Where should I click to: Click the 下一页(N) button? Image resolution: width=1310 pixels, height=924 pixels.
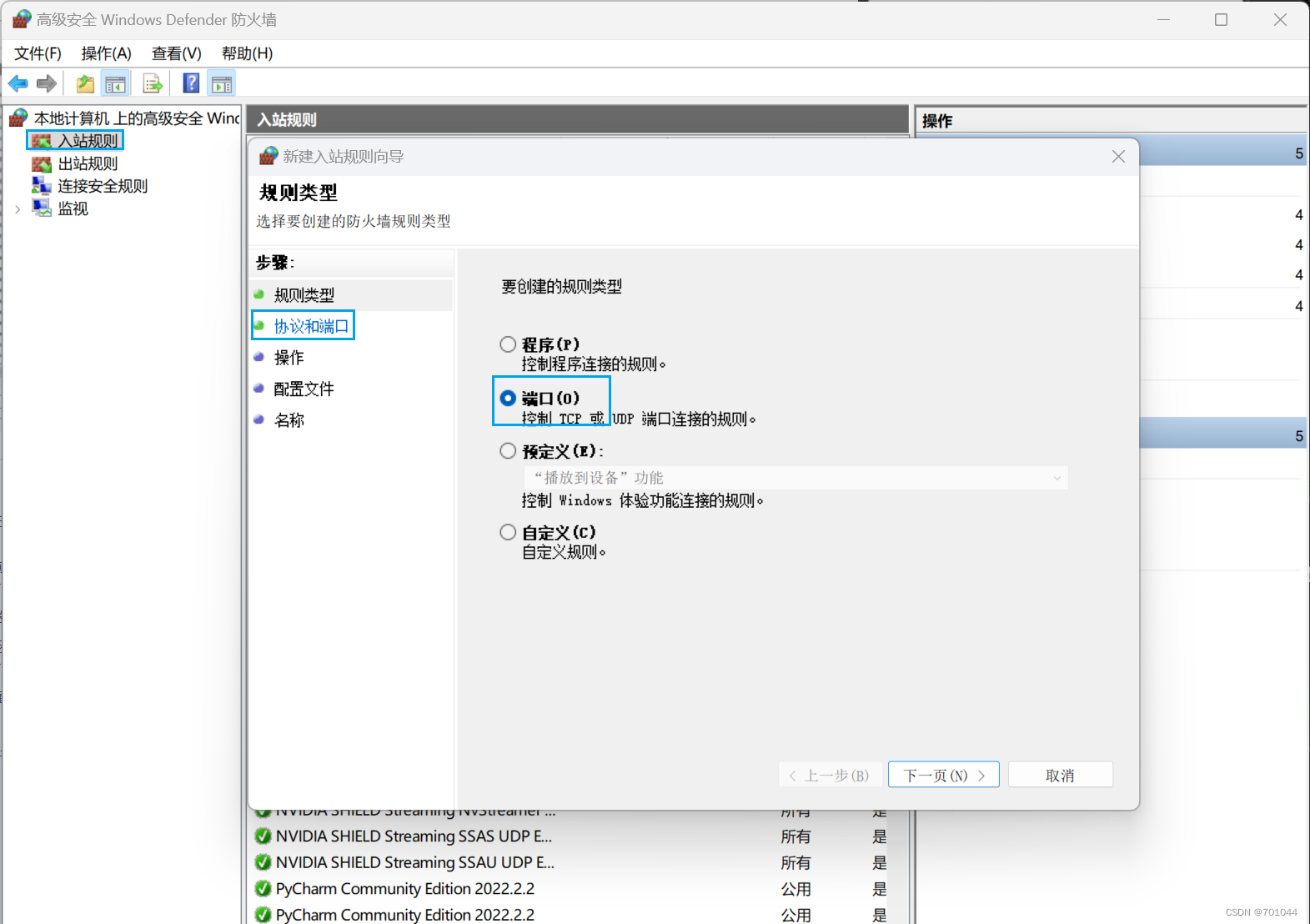click(944, 775)
